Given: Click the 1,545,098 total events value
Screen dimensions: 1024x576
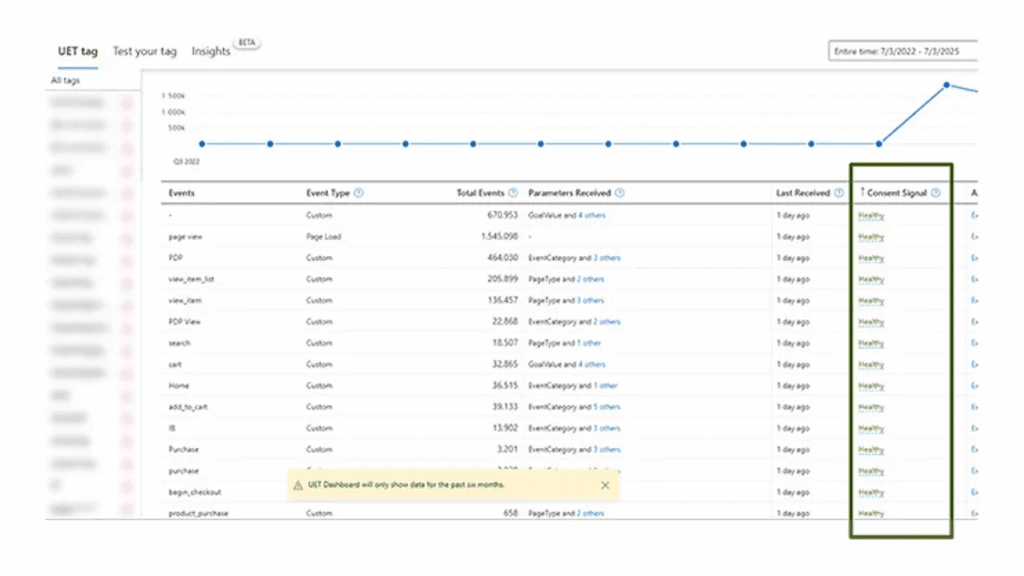Looking at the screenshot, I should (499, 236).
